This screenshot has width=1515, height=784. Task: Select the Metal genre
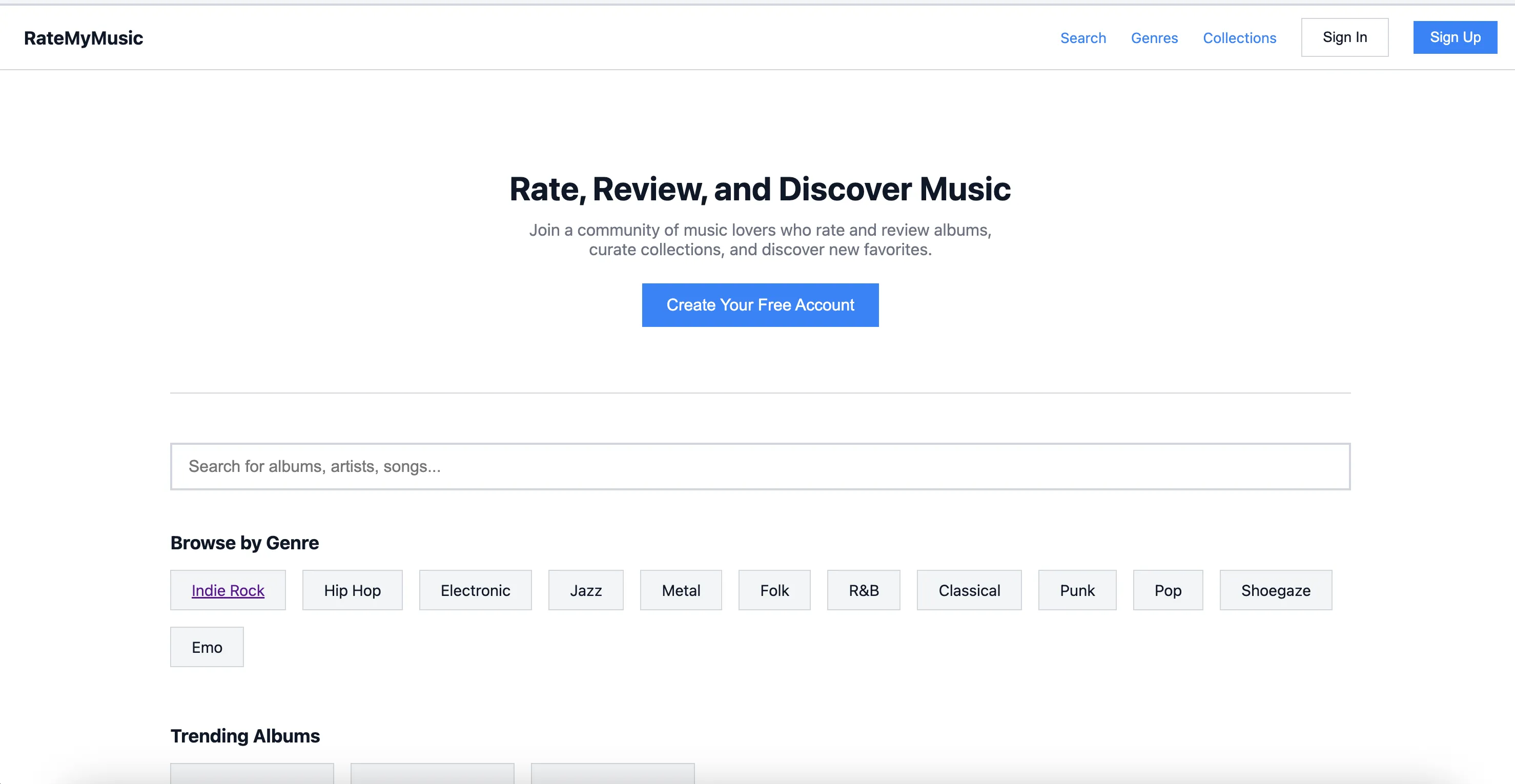point(681,590)
